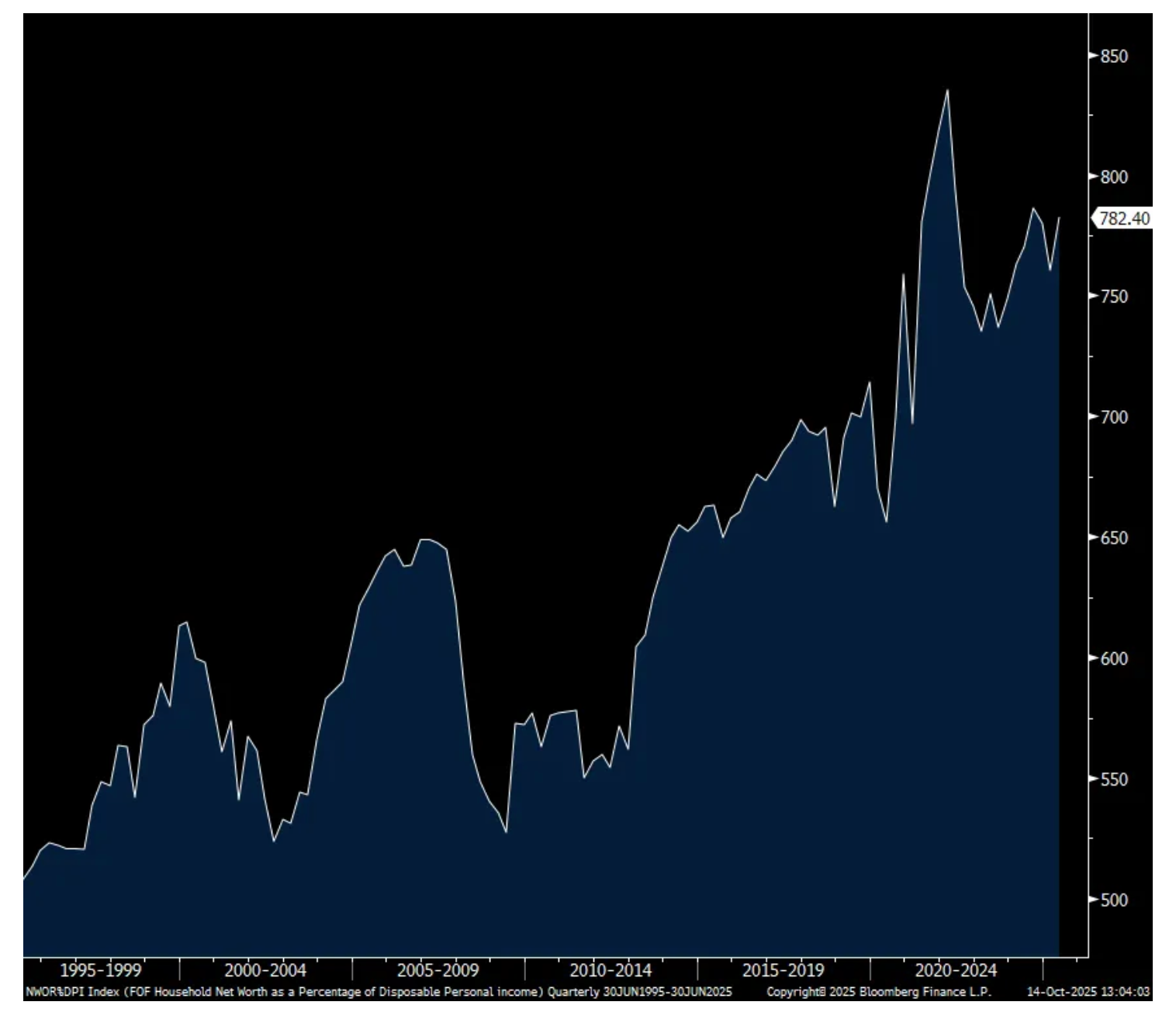The image size is (1176, 1019).
Task: Select the 2000-2004 x-axis period label
Action: click(265, 970)
